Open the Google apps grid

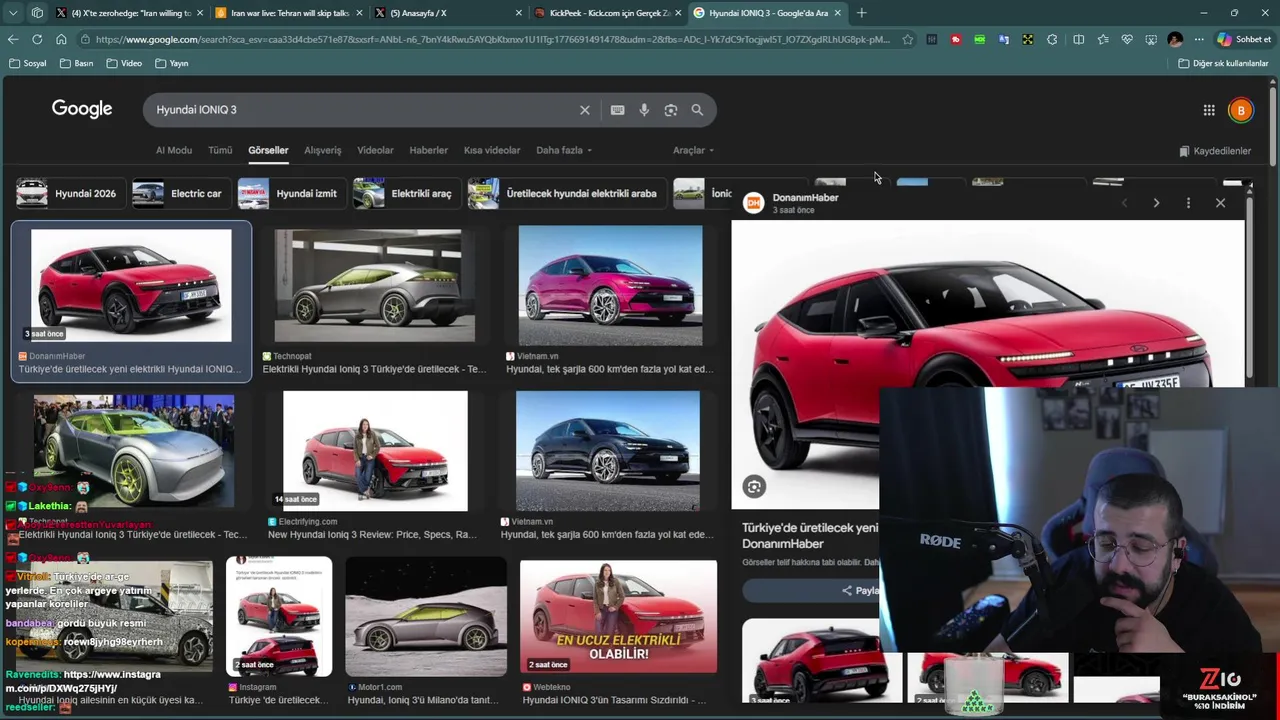point(1209,110)
